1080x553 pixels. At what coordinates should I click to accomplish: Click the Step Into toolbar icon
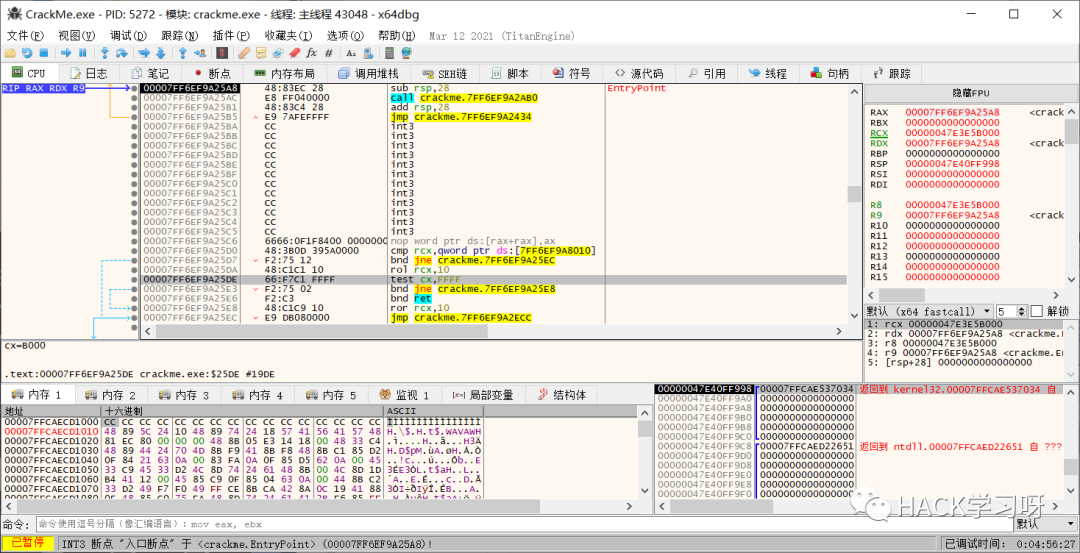click(103, 53)
